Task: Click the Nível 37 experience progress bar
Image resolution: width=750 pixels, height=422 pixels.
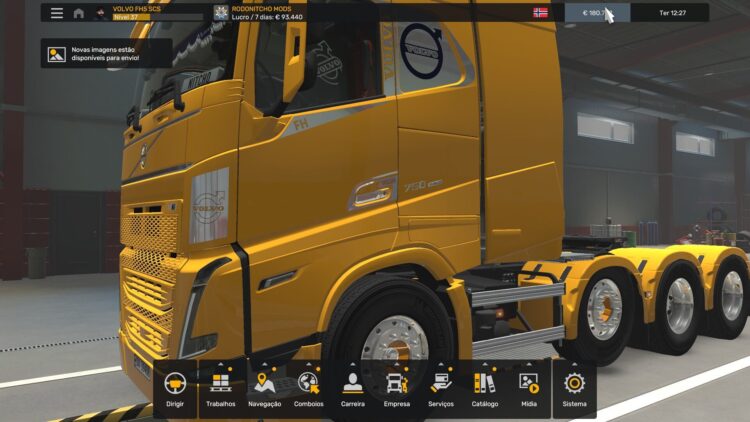Action: click(158, 17)
